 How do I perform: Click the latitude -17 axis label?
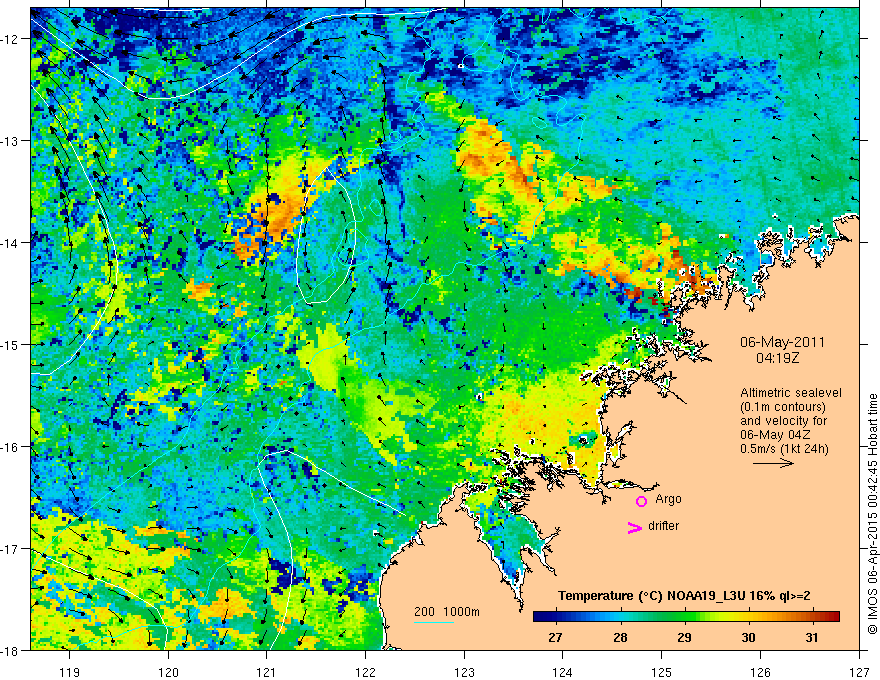[x=11, y=548]
